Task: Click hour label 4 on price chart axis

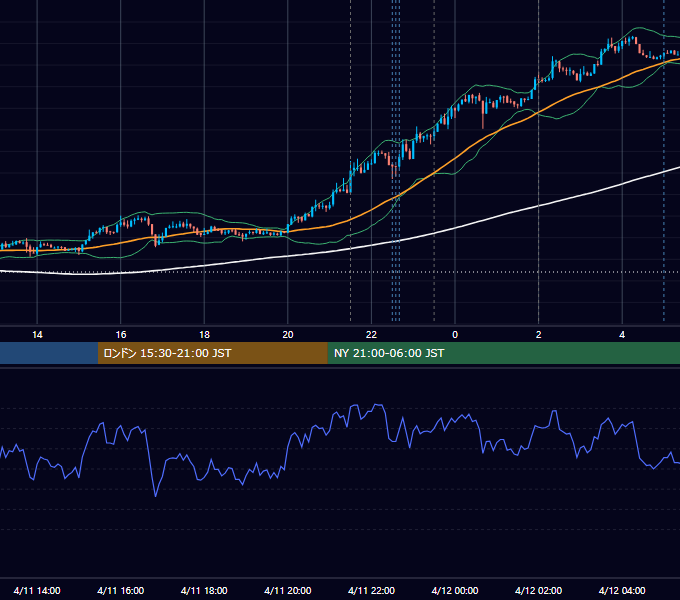Action: pos(622,335)
